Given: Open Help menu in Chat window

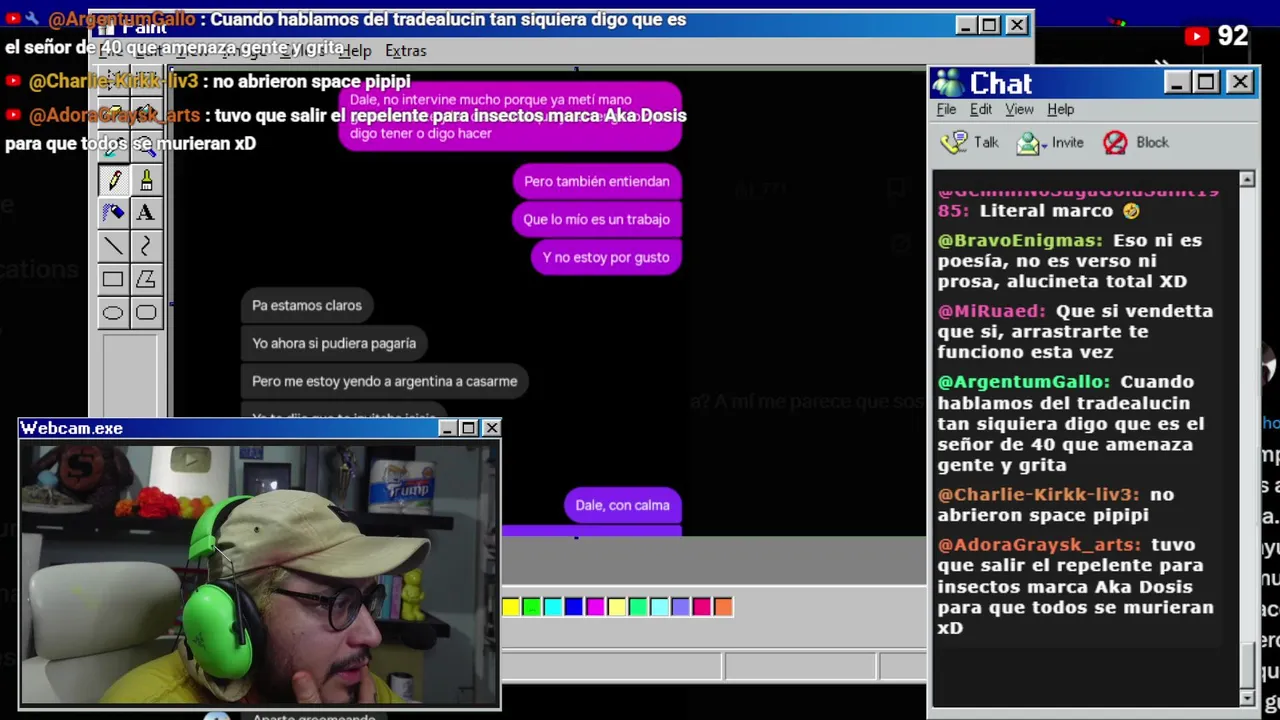Looking at the screenshot, I should pyautogui.click(x=1060, y=109).
